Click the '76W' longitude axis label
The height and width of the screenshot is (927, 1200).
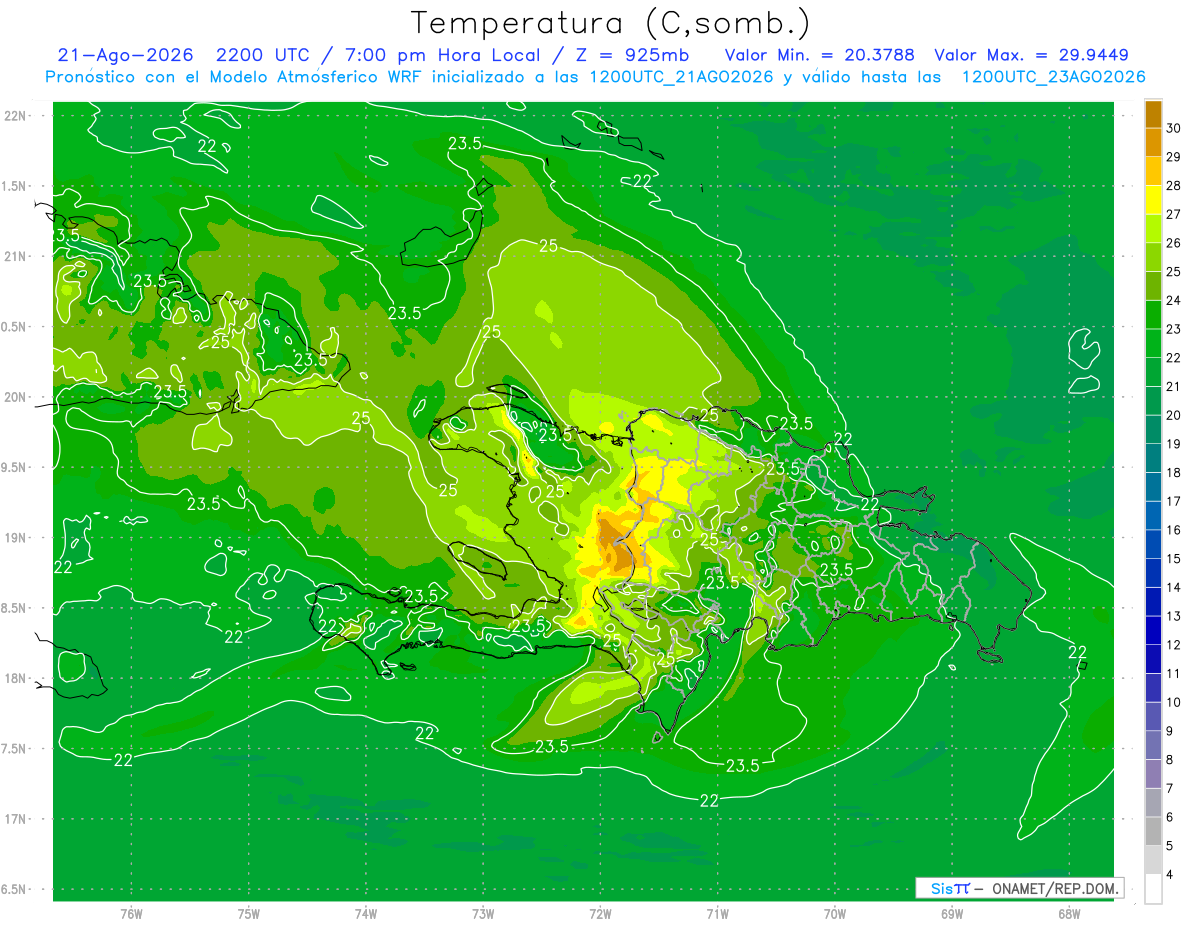(x=131, y=914)
